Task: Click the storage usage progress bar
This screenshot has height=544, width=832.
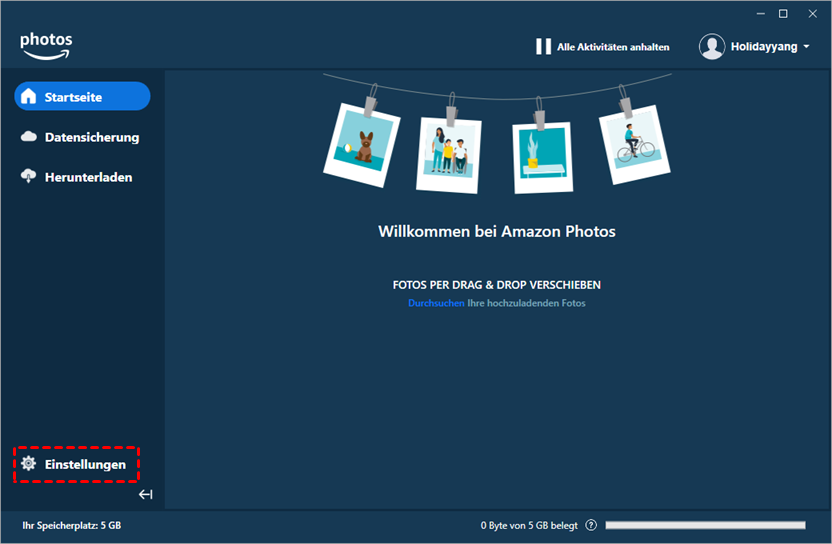Action: coord(705,525)
